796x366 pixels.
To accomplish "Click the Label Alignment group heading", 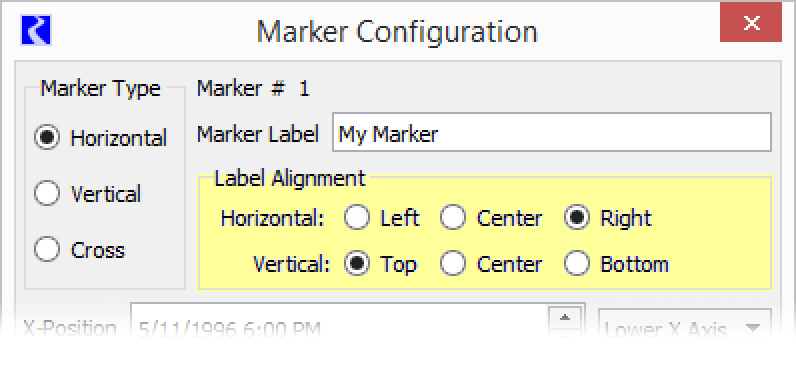I will 290,178.
